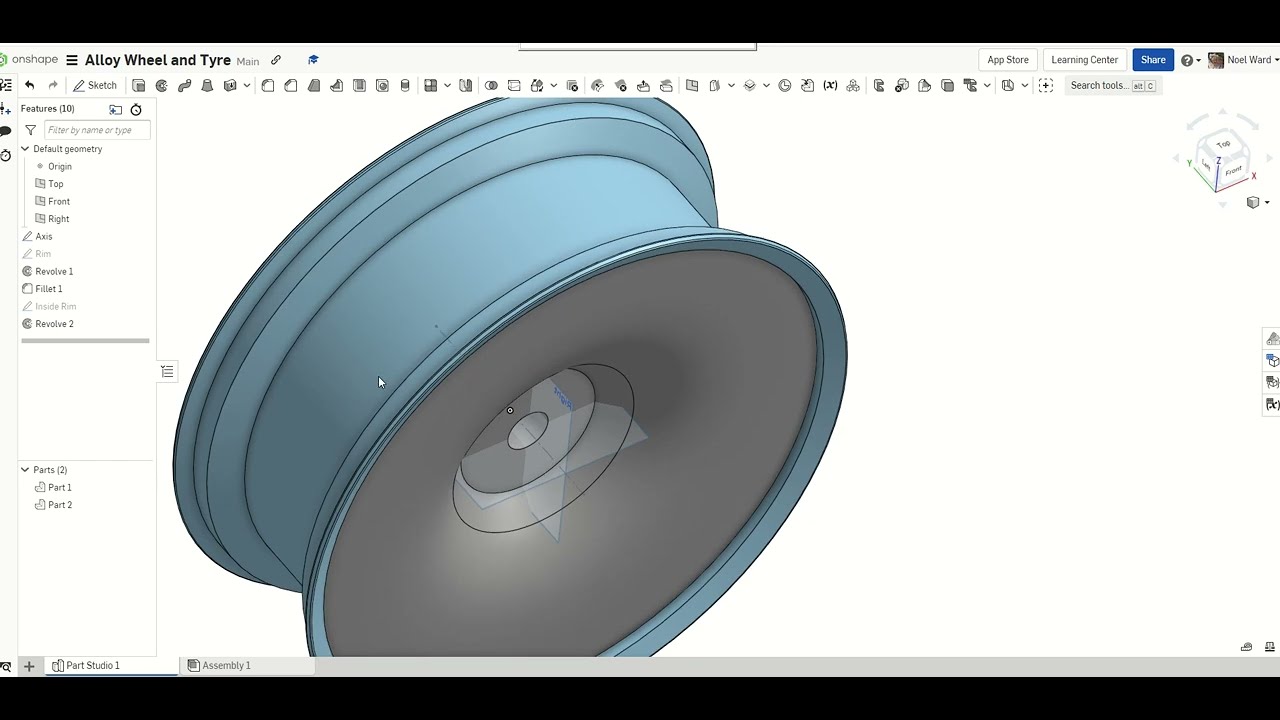
Task: Select Origin in the feature tree
Action: coord(60,167)
